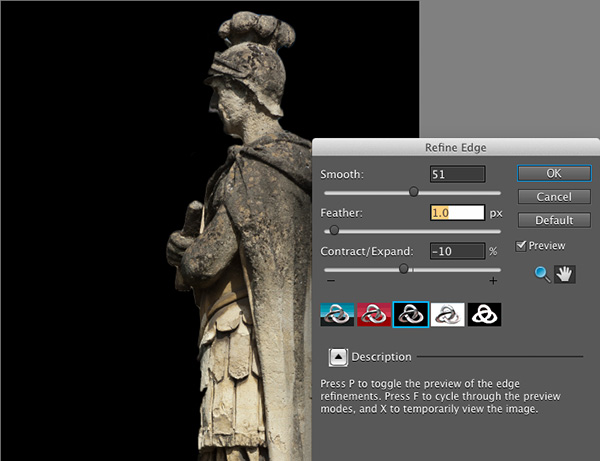Cancel the Refine Edge dialog
Image resolution: width=600 pixels, height=461 pixels.
click(x=553, y=197)
